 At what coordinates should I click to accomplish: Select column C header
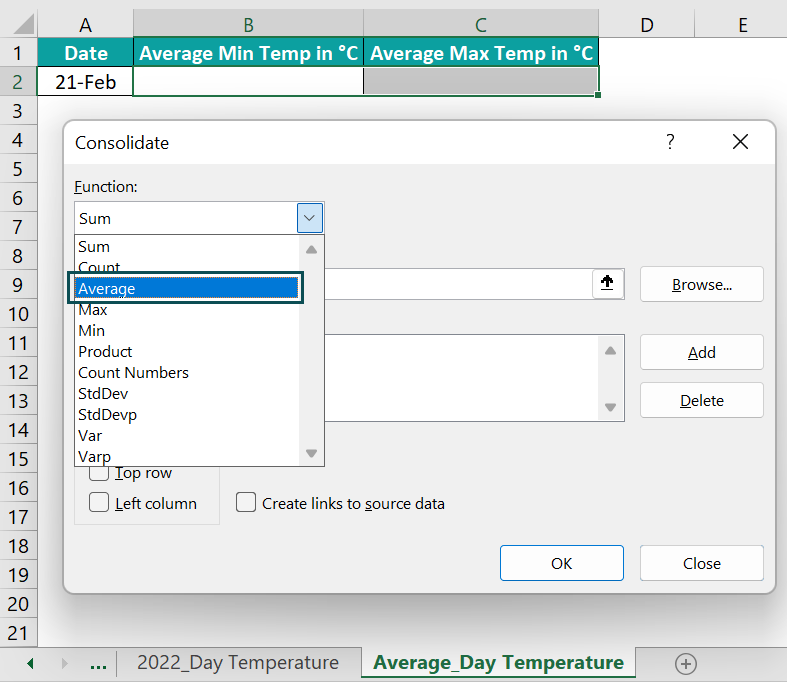(481, 25)
